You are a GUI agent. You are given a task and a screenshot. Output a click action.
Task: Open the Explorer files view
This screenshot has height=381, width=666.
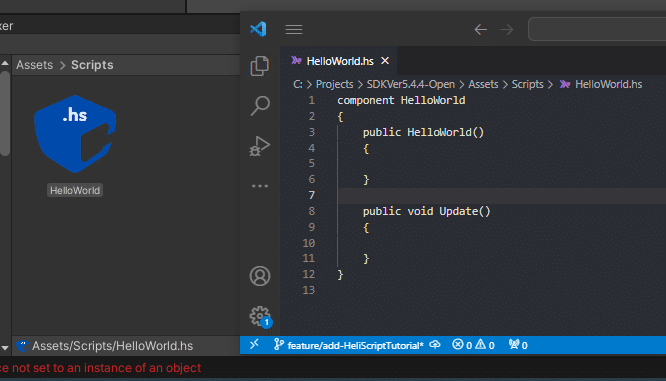coord(260,66)
